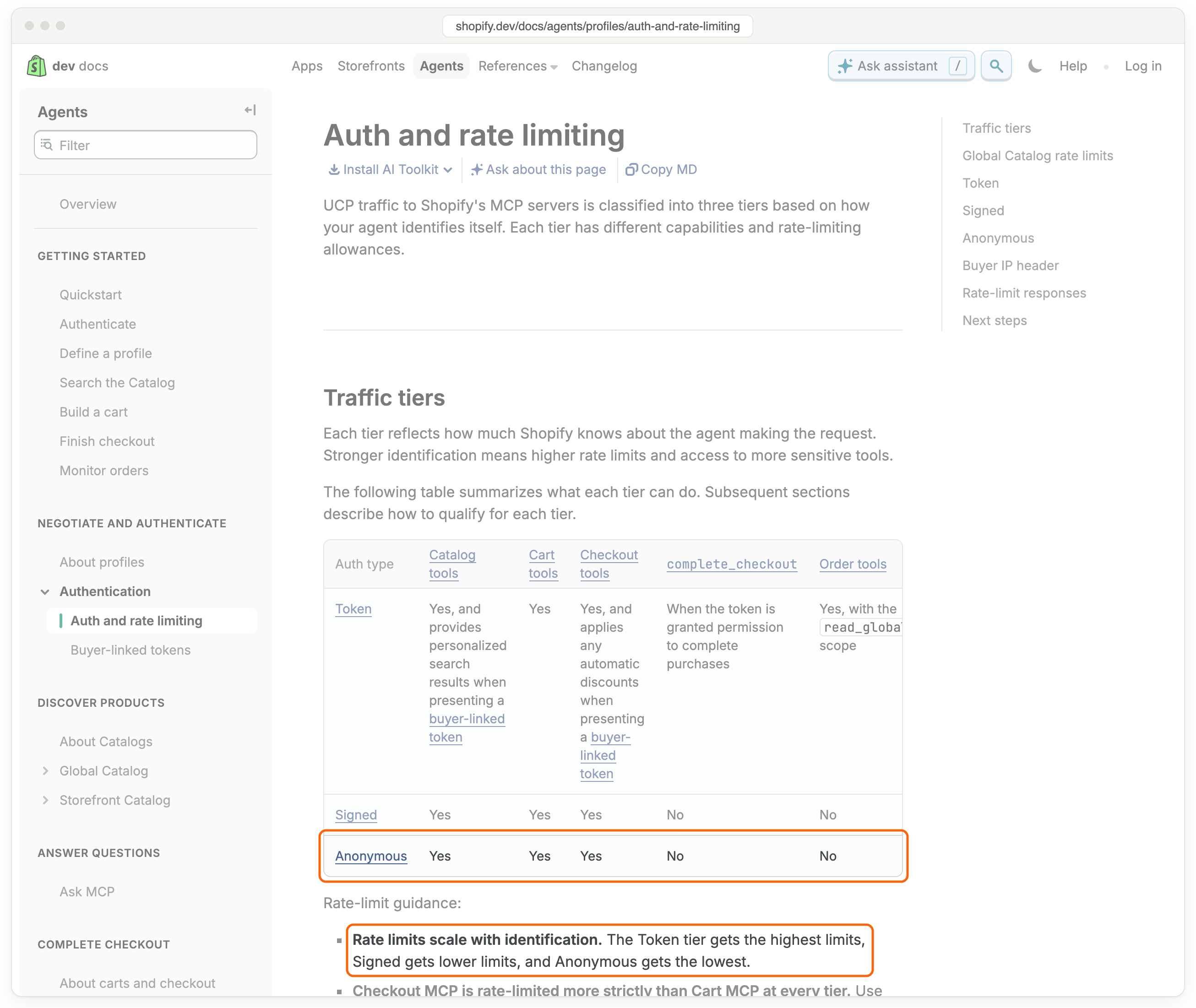The width and height of the screenshot is (1196, 1008).
Task: Click the filter icon in the sidebar
Action: coord(47,145)
